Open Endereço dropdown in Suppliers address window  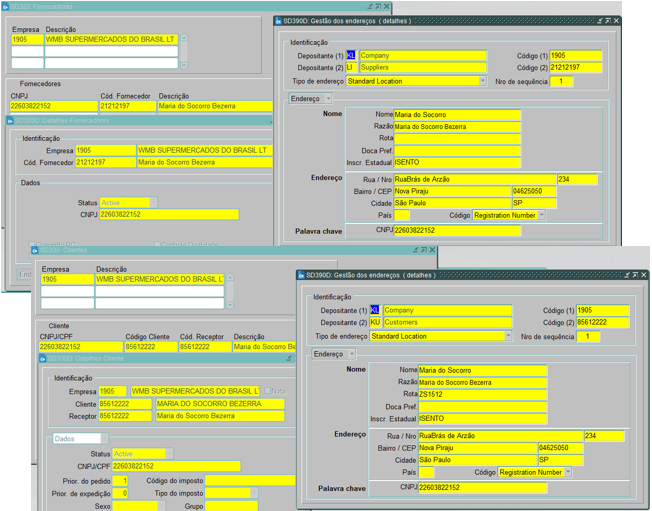[x=328, y=99]
